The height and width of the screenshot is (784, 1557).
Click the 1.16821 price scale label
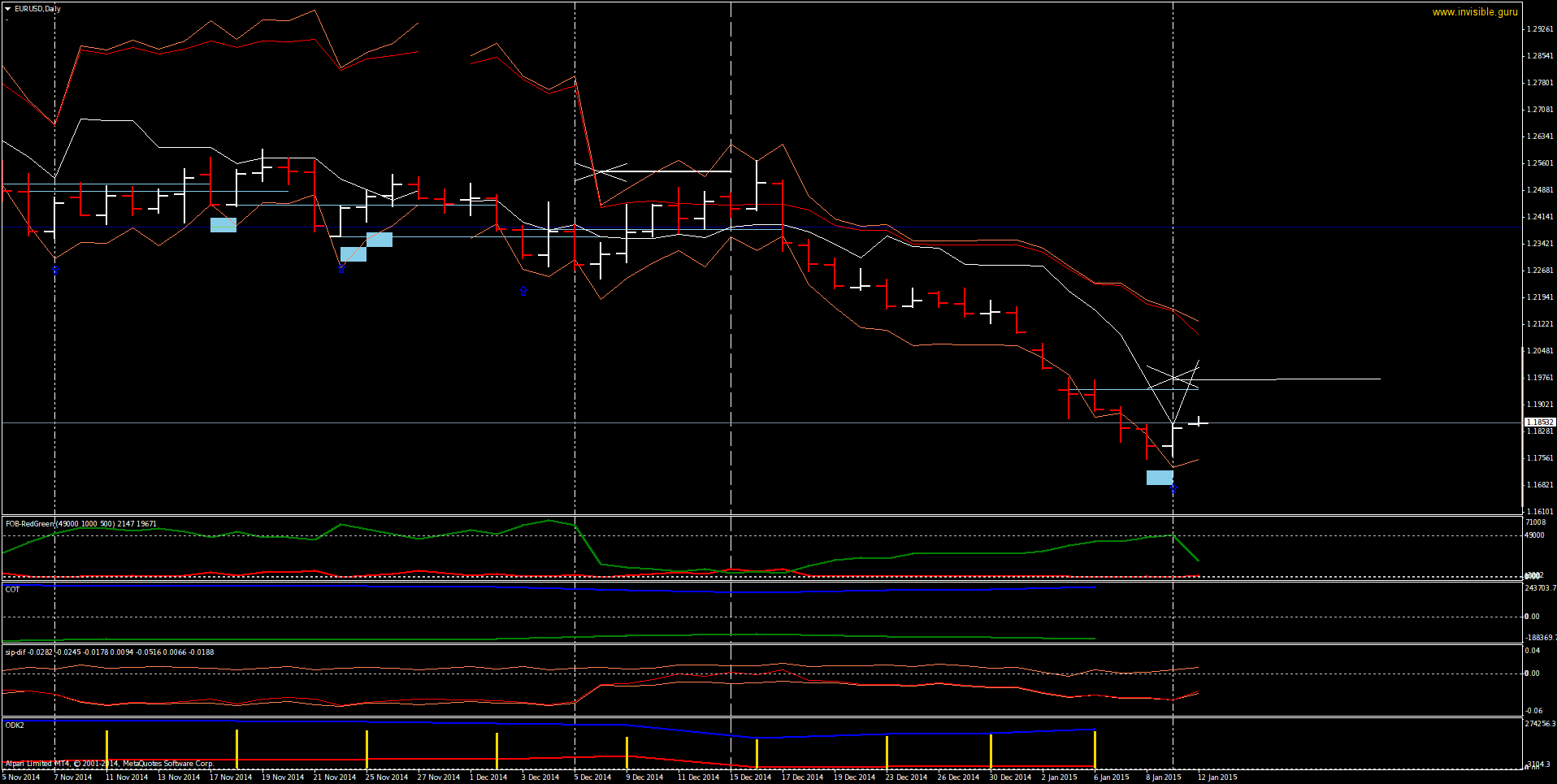(1540, 485)
